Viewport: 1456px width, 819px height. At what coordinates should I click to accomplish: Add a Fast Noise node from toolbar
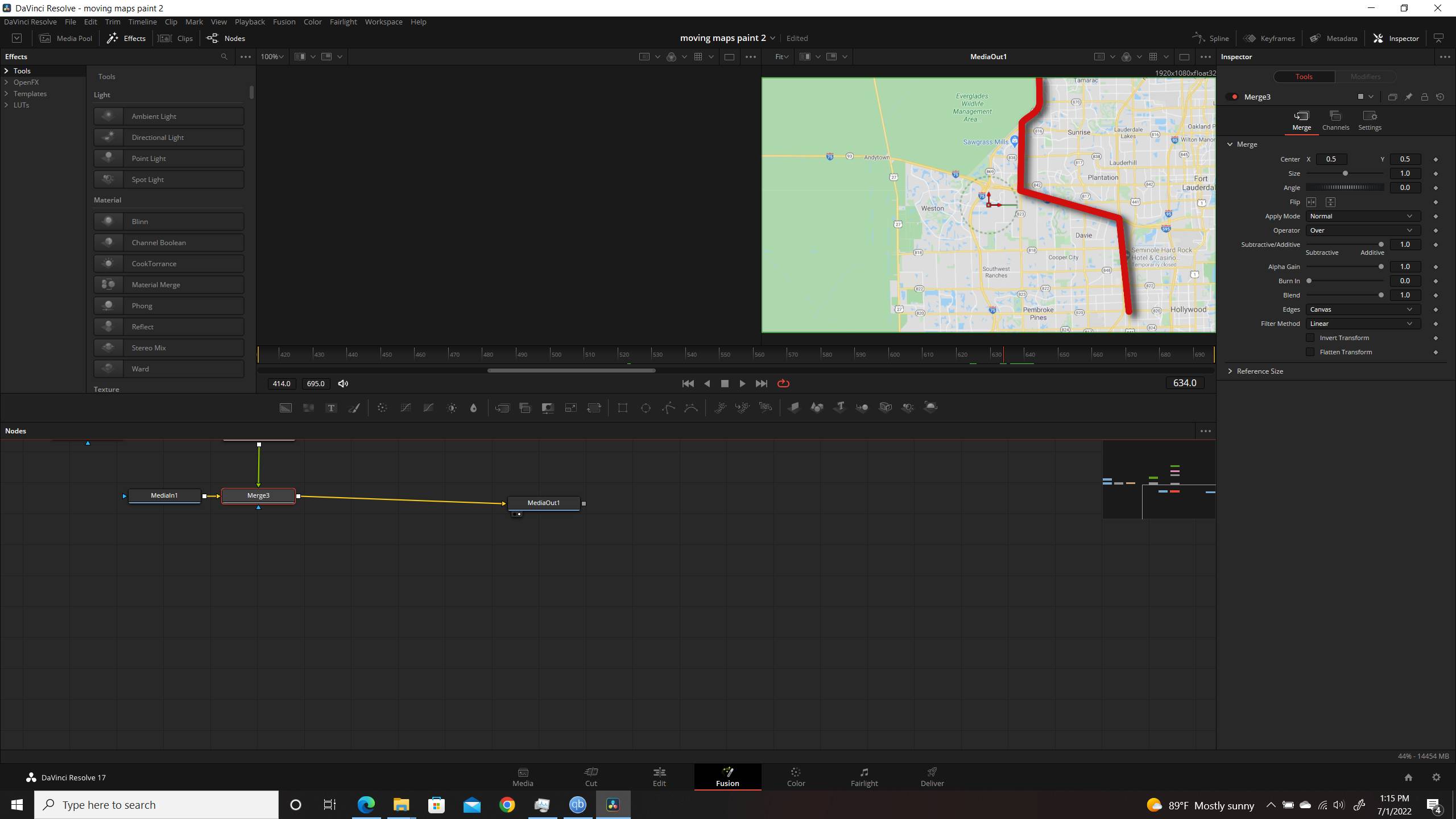tap(308, 407)
